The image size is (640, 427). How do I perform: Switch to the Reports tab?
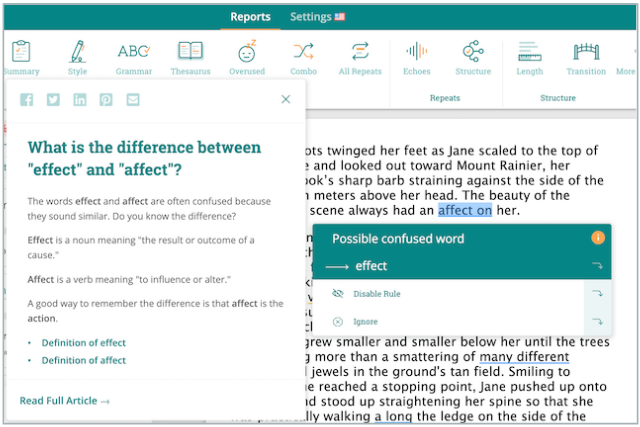[250, 17]
